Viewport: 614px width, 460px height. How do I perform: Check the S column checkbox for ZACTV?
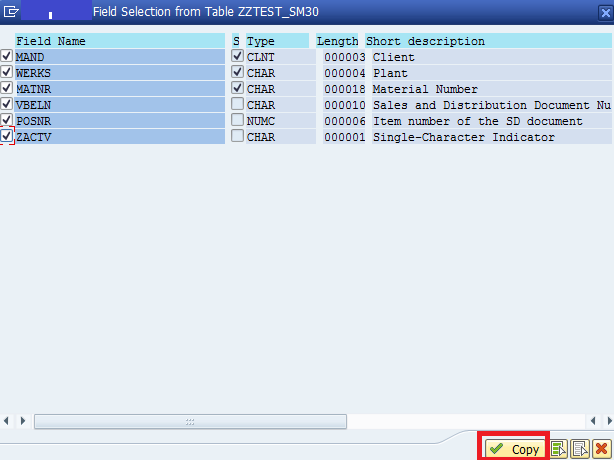pos(237,136)
